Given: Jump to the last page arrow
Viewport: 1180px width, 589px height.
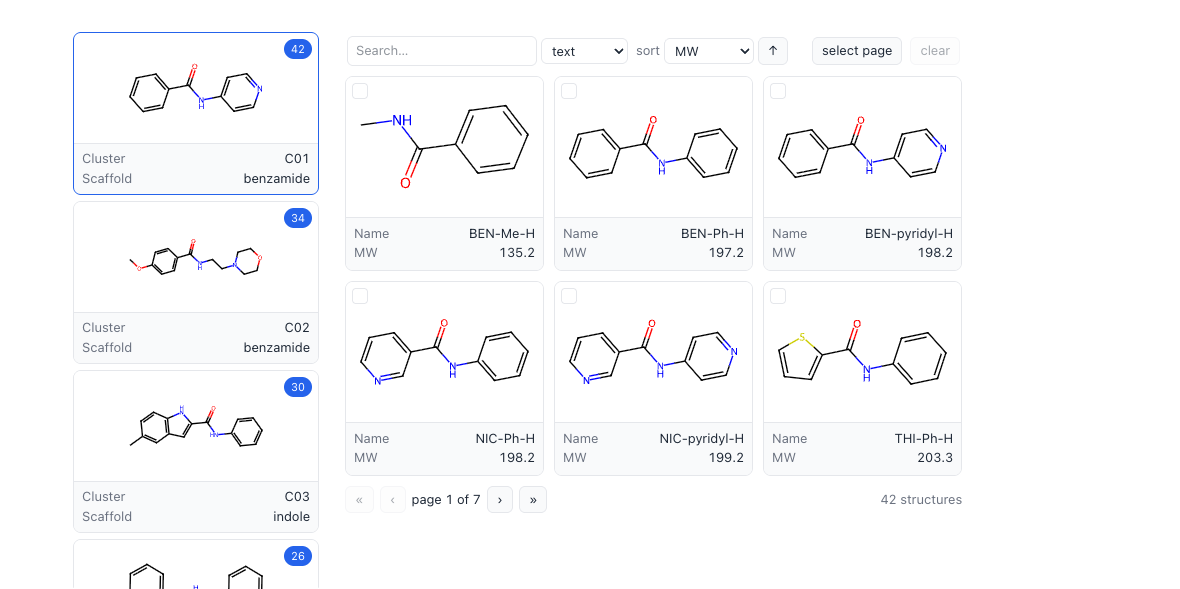Looking at the screenshot, I should click(533, 499).
